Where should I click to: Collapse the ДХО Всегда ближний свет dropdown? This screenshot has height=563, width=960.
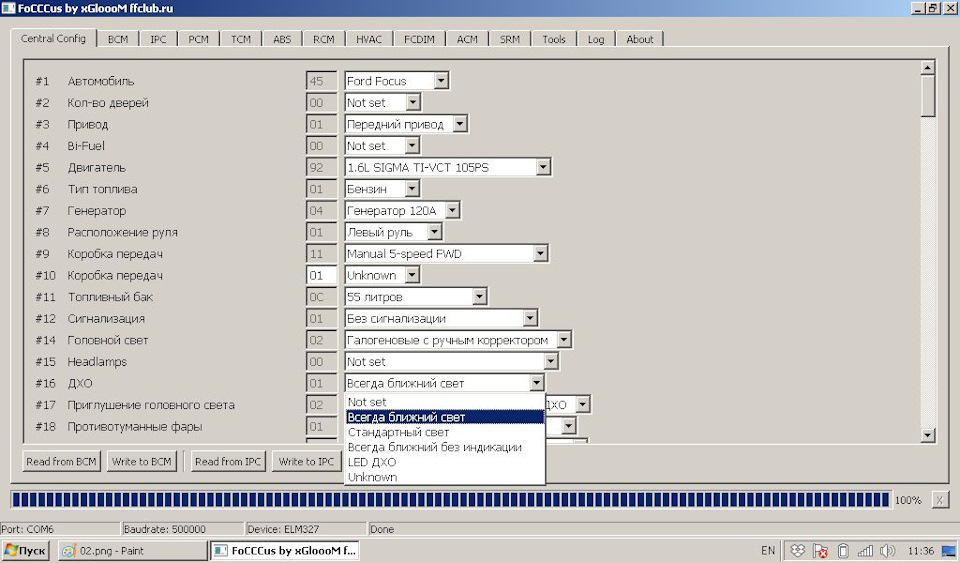[x=536, y=383]
